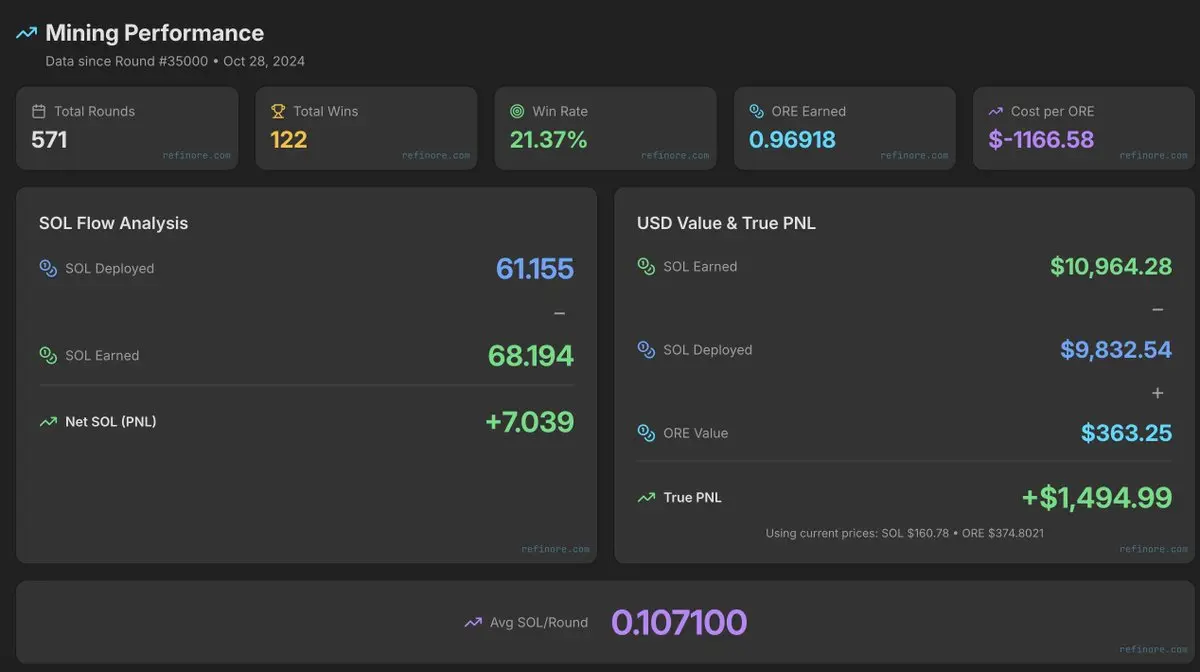Open the refinore.com link in SOL Flow Analysis panel
The image size is (1200, 672).
(555, 549)
